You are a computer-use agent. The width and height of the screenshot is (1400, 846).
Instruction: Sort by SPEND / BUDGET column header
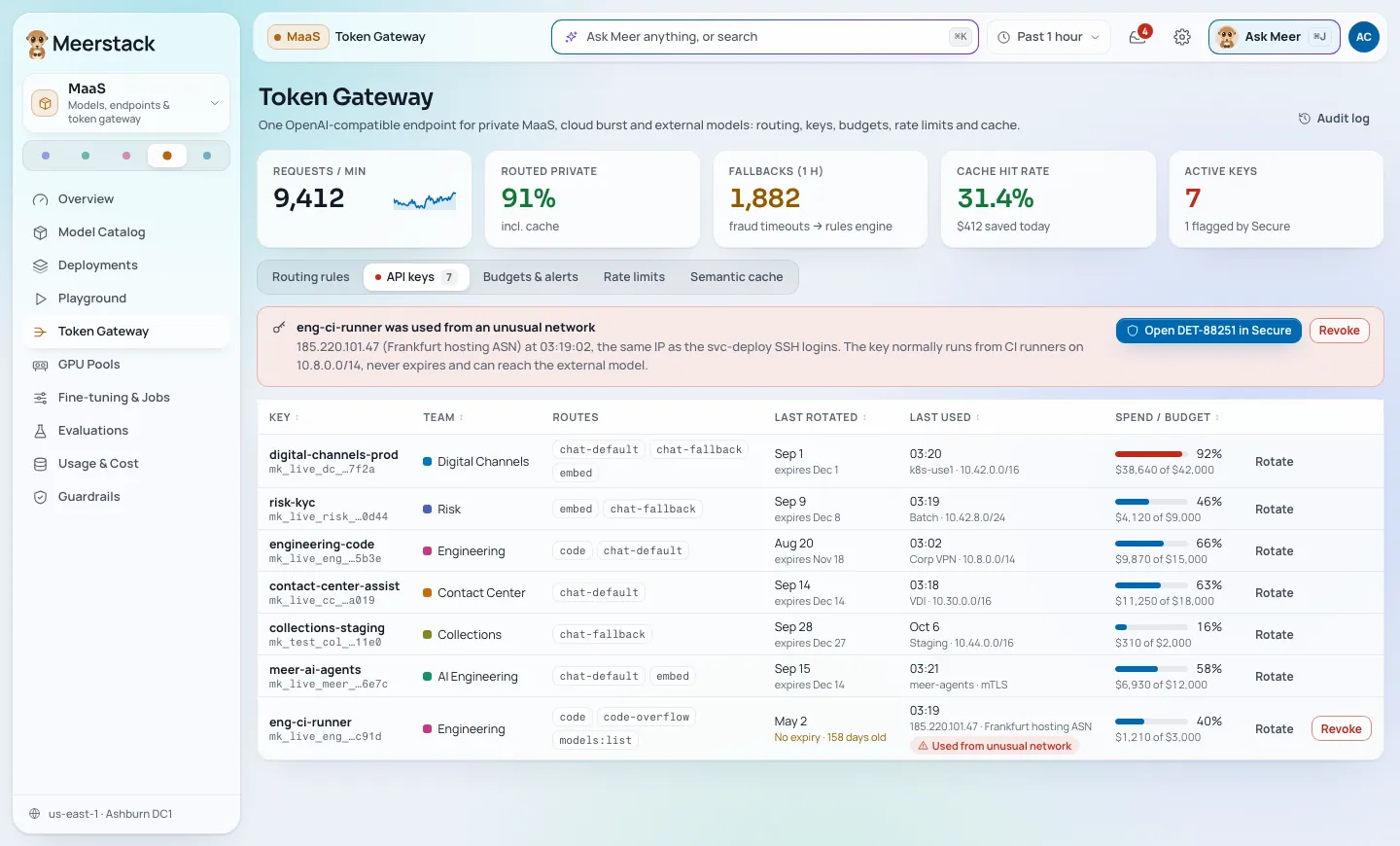[1167, 417]
